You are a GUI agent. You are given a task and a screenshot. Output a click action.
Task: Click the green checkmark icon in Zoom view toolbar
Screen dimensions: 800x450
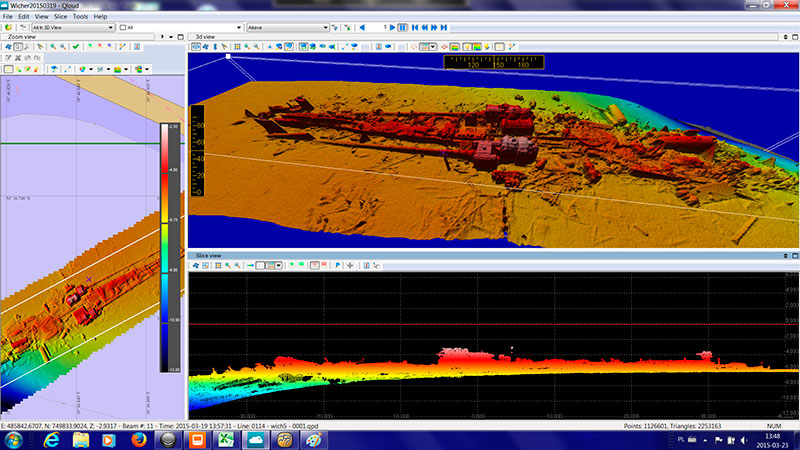click(75, 47)
